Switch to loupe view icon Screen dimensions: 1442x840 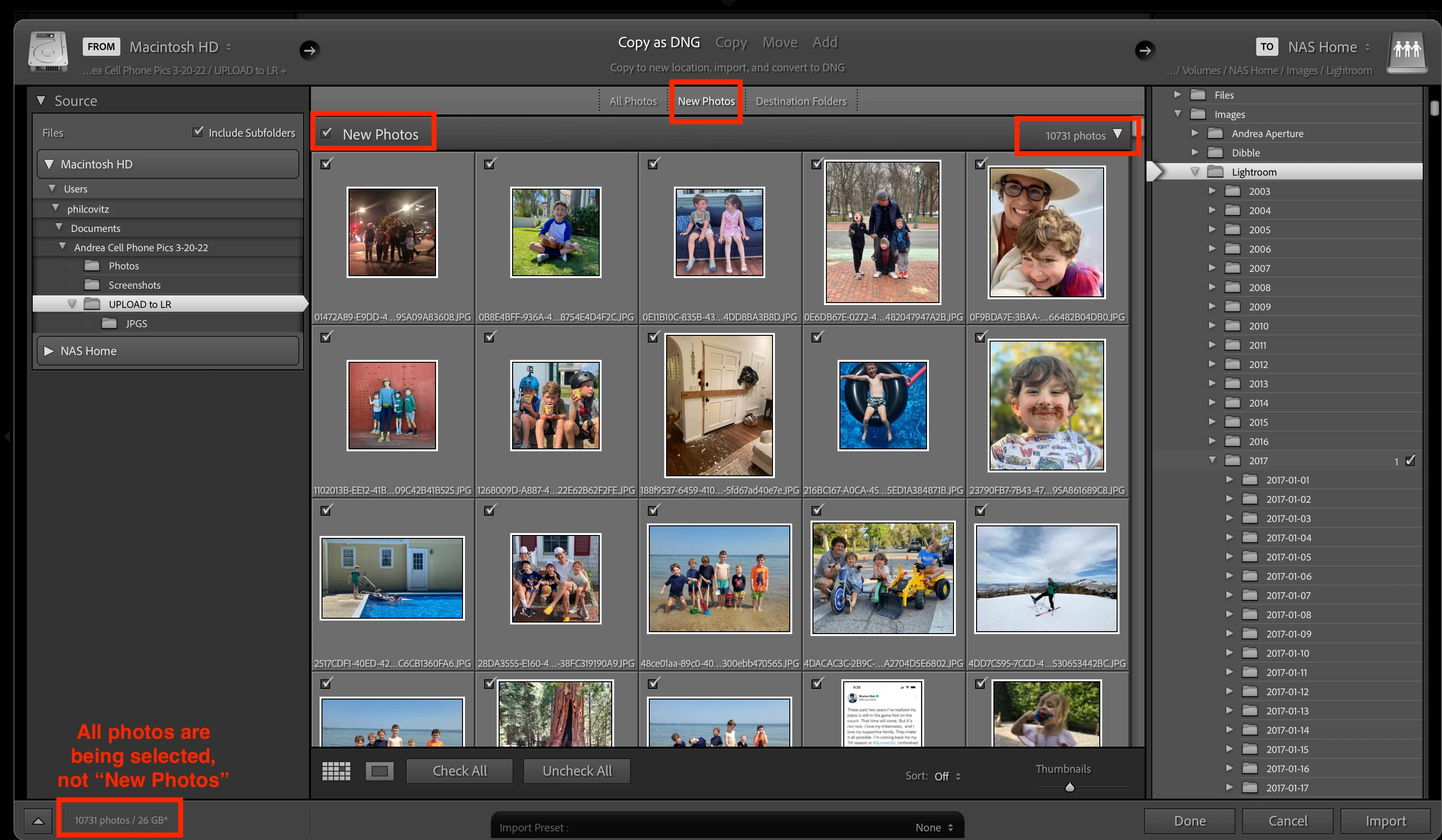[379, 771]
